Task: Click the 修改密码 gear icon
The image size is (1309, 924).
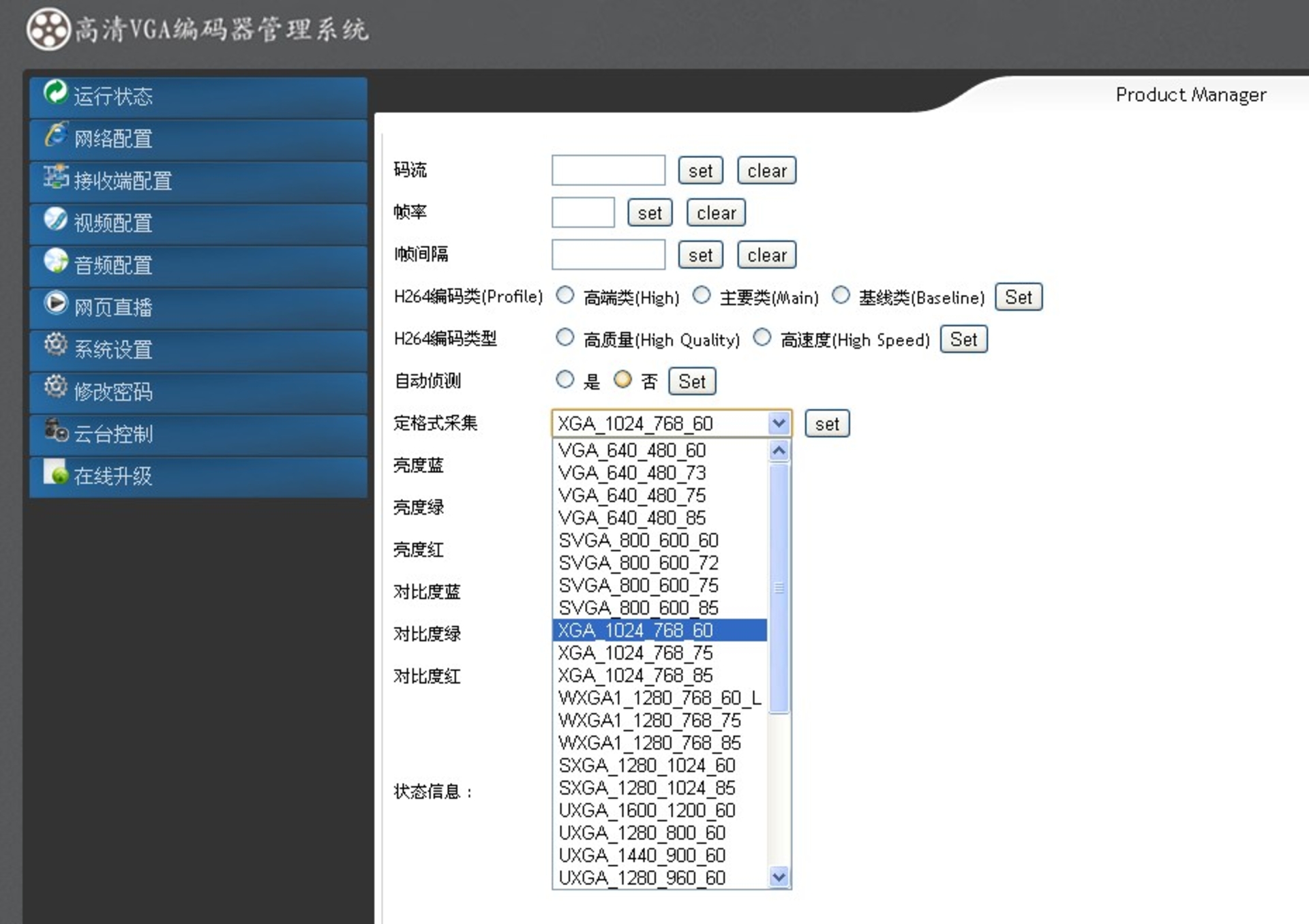Action: point(56,387)
